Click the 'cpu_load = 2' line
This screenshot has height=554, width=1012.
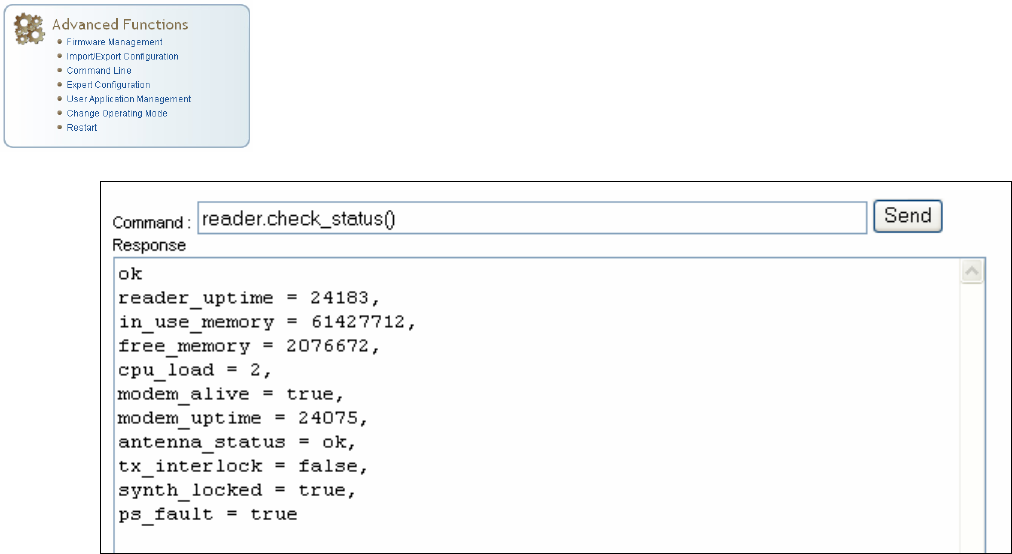click(195, 369)
